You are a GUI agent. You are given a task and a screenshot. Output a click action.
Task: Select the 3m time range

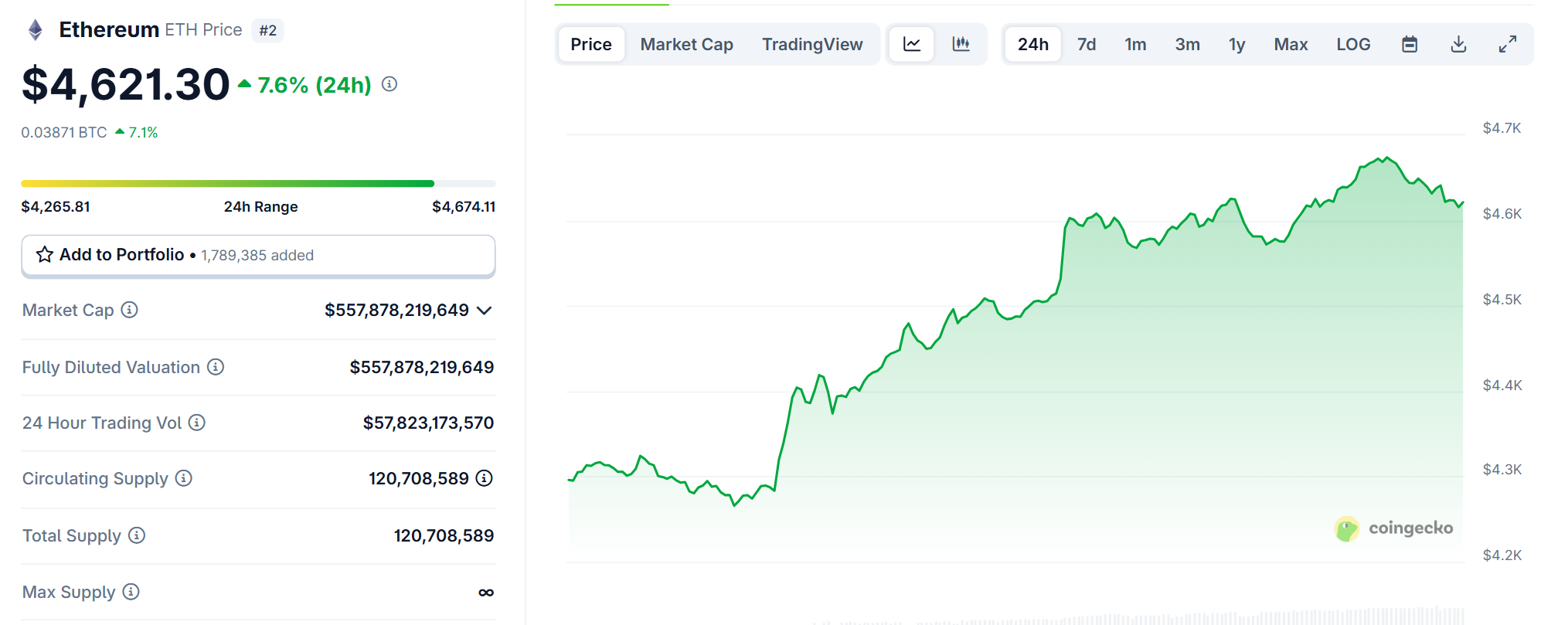(1188, 44)
